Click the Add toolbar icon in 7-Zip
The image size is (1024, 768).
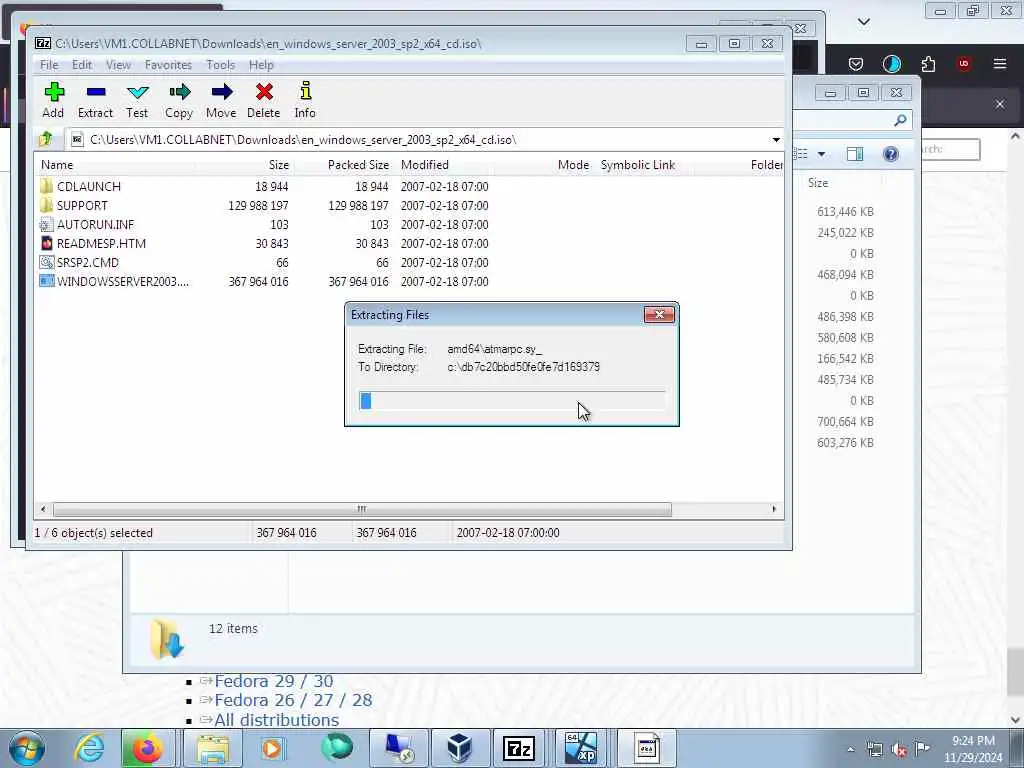pyautogui.click(x=54, y=100)
